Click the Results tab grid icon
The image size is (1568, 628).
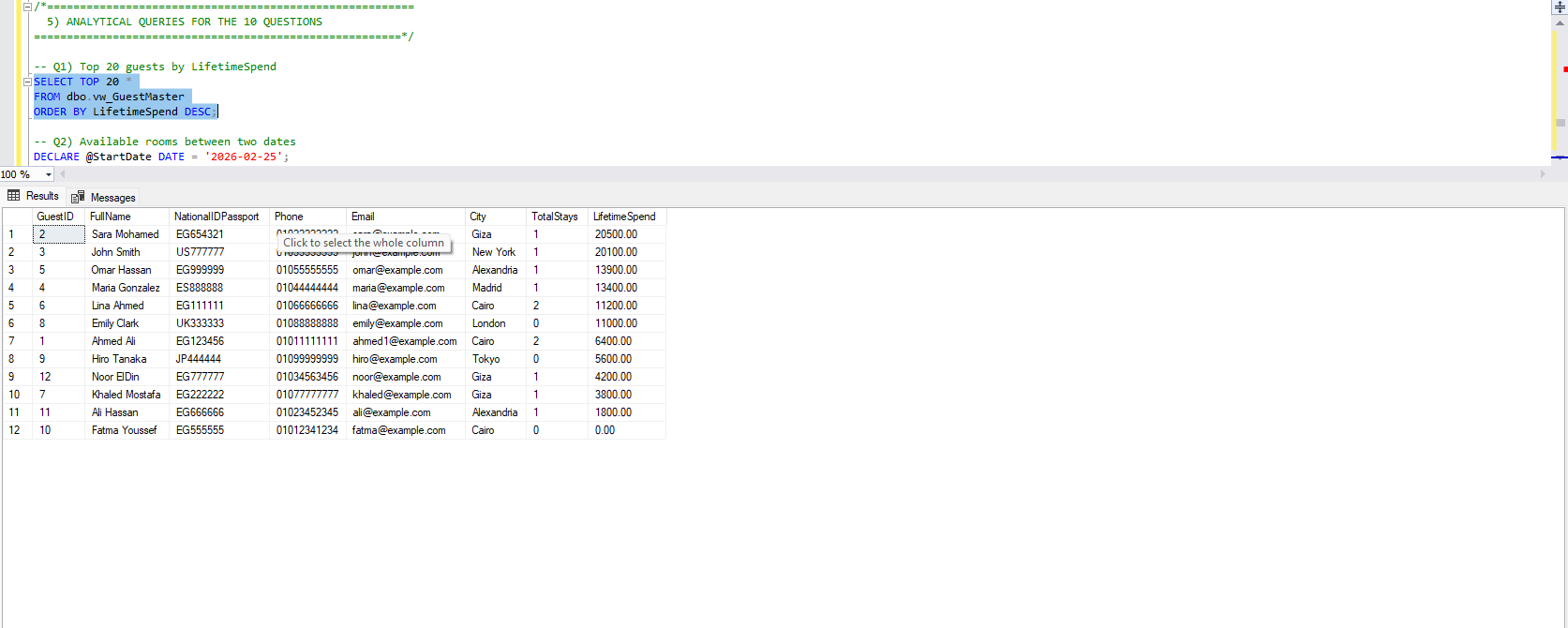point(14,196)
